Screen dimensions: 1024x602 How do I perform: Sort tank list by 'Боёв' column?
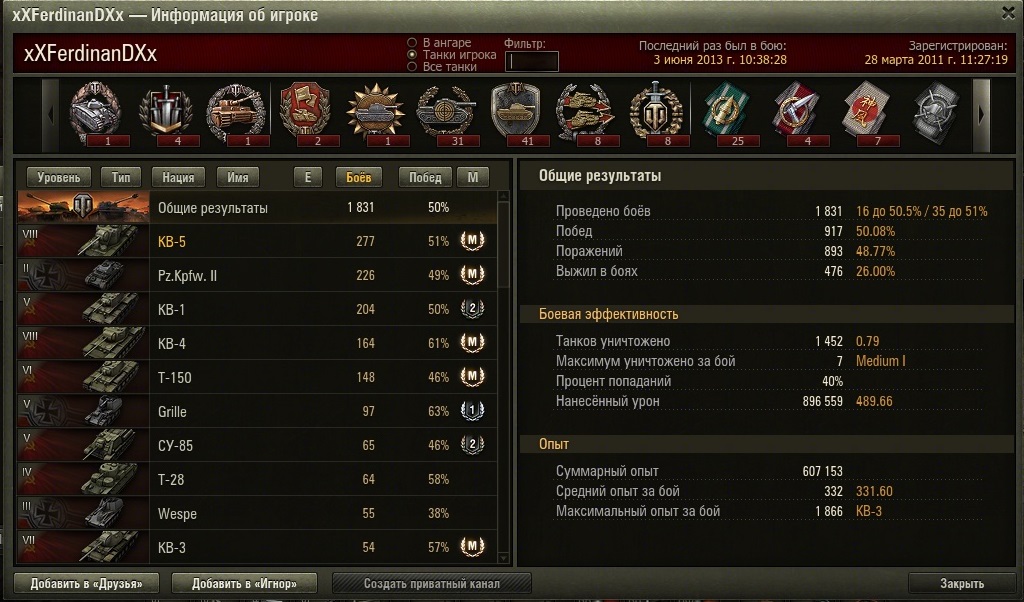pos(358,177)
